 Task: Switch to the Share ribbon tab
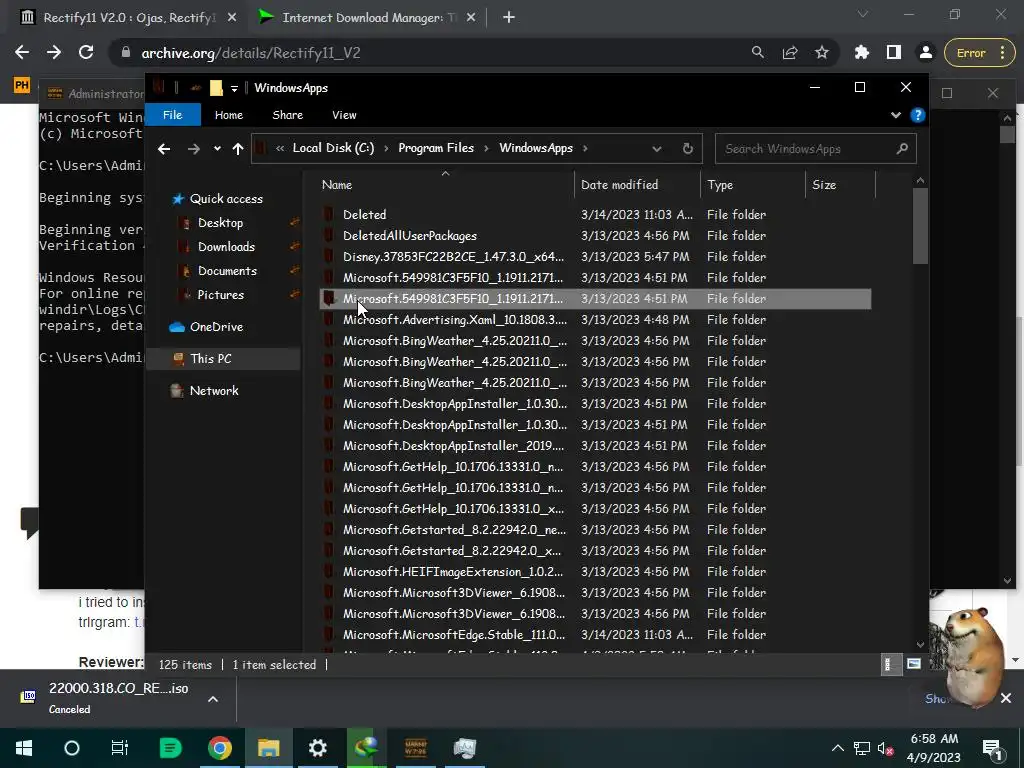pyautogui.click(x=287, y=115)
